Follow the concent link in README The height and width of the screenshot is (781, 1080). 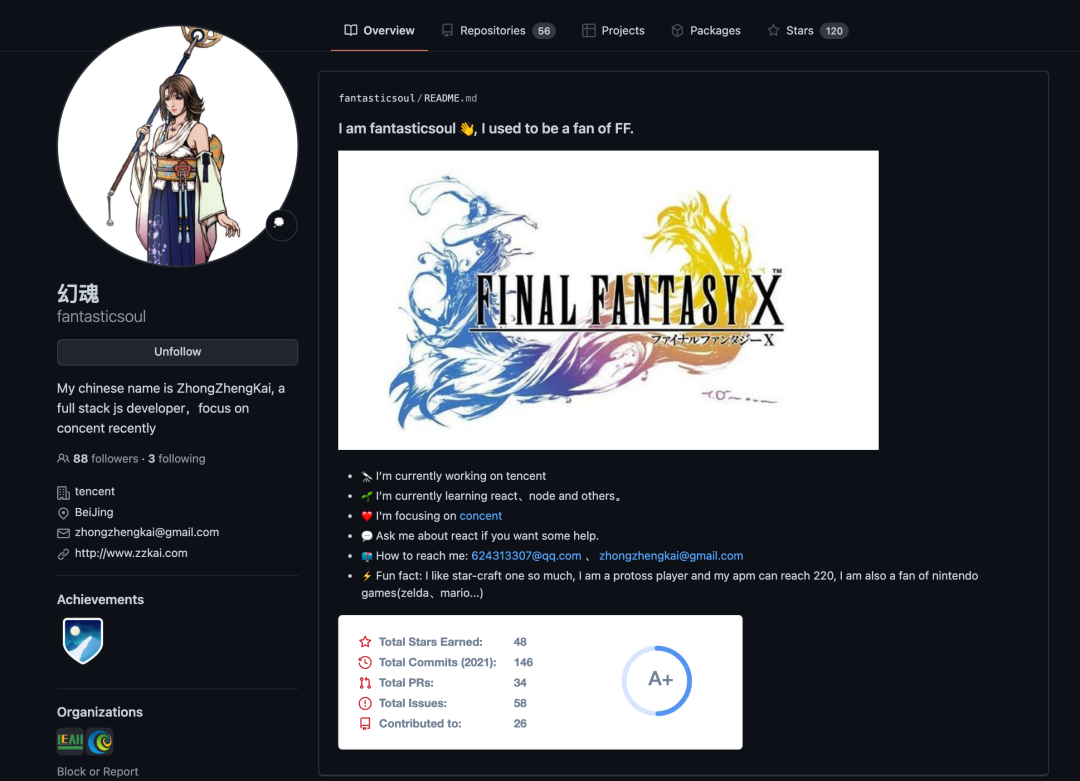coord(481,516)
